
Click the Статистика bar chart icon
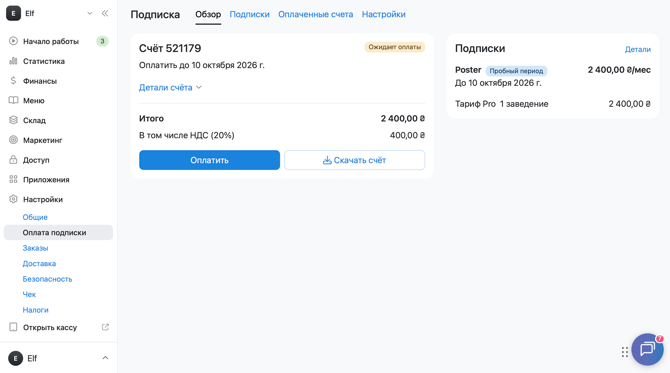[x=13, y=61]
